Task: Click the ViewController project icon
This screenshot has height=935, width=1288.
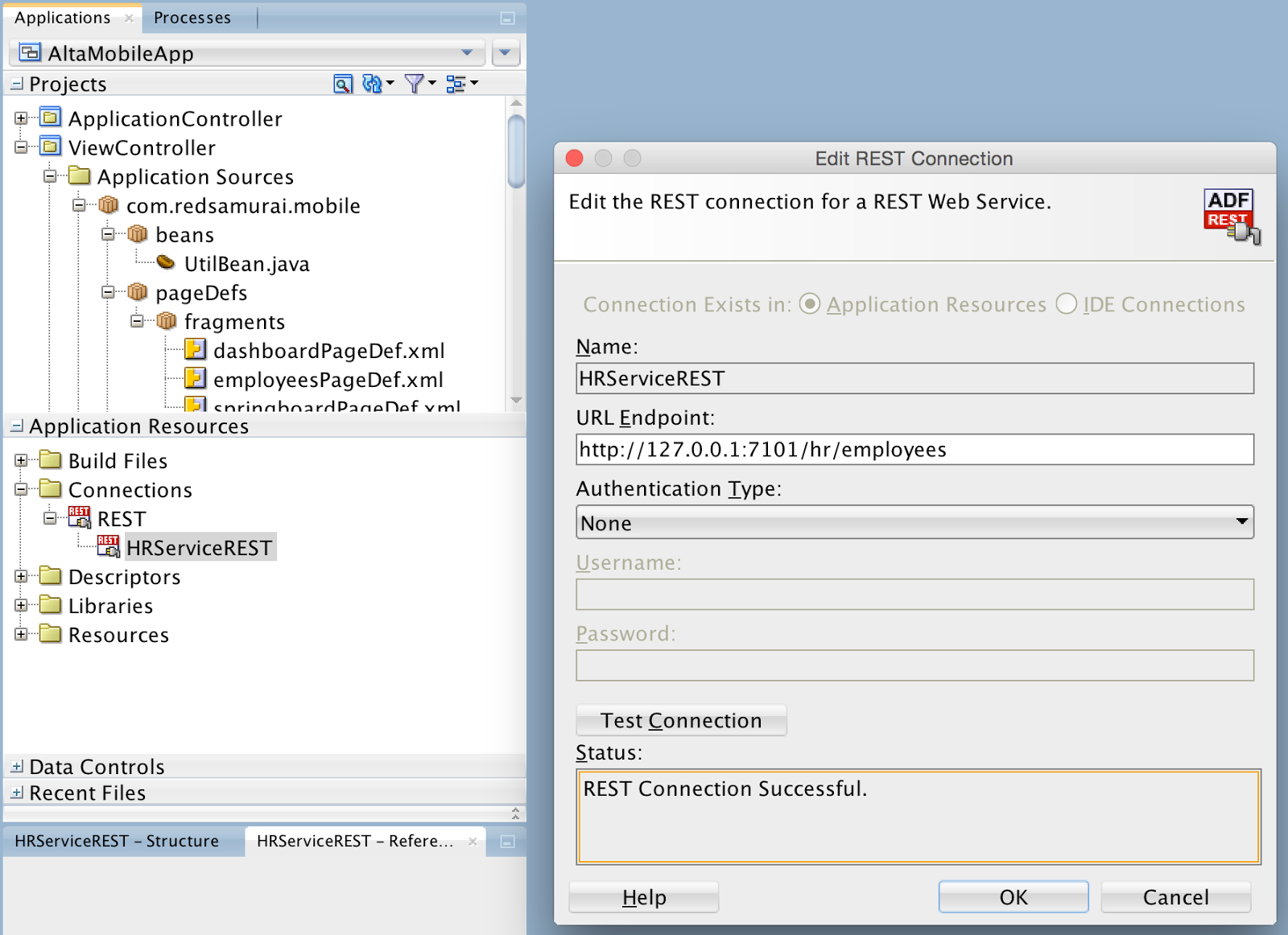Action: 51,146
